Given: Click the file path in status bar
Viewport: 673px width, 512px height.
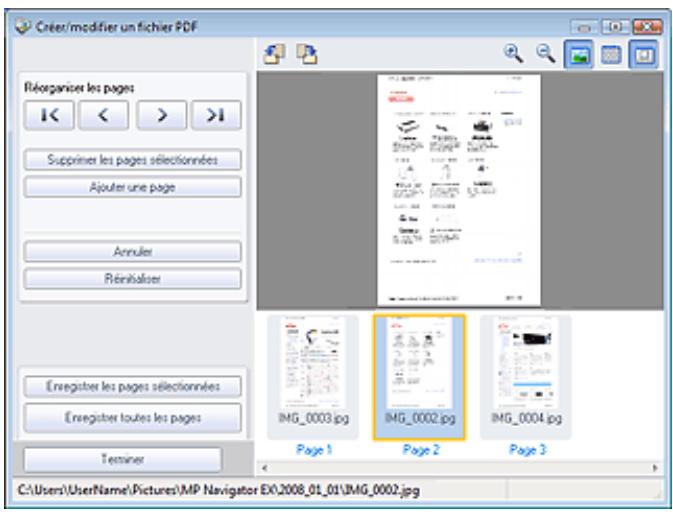Looking at the screenshot, I should [218, 490].
